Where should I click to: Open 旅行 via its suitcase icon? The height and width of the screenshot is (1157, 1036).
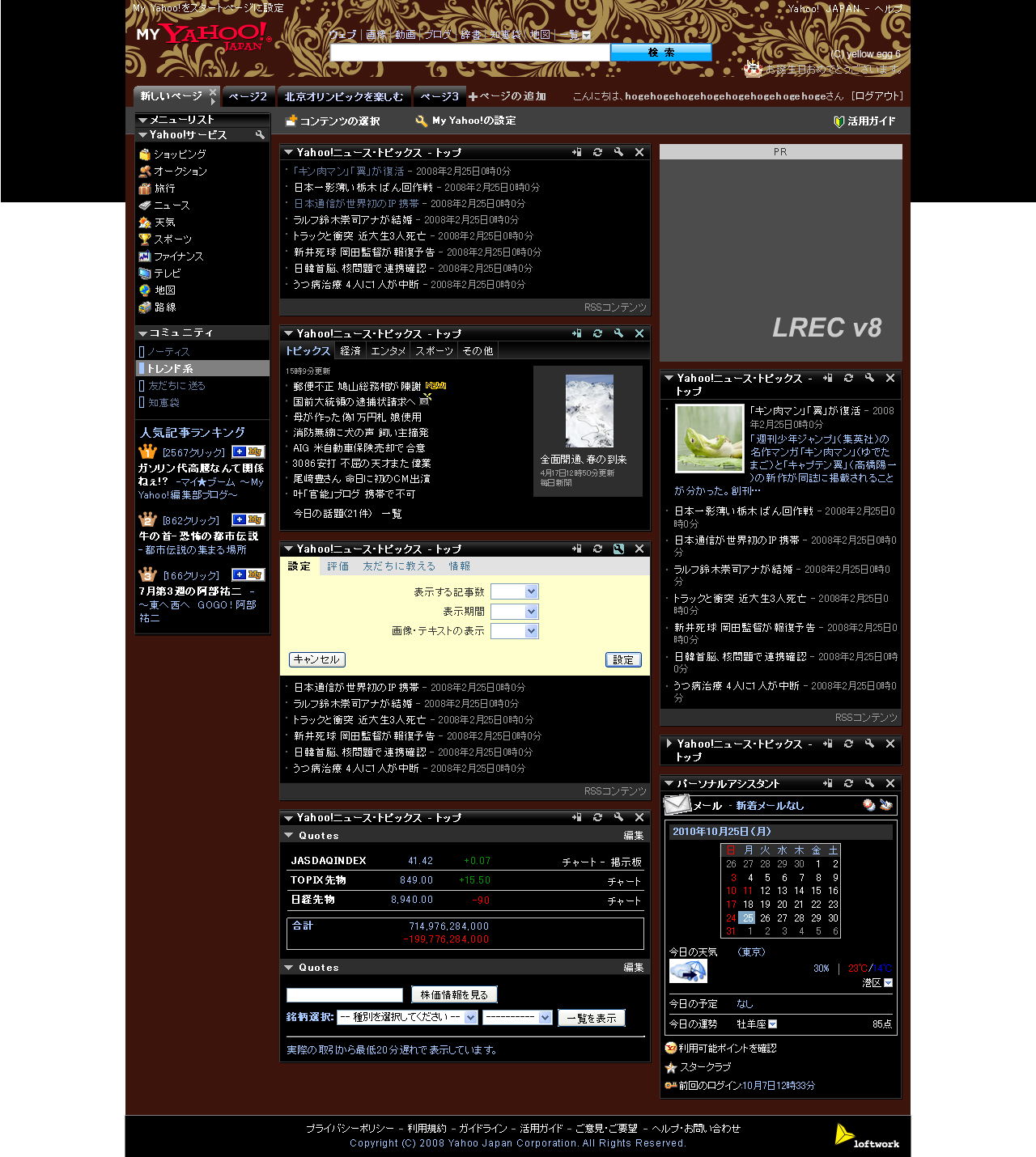click(x=145, y=189)
